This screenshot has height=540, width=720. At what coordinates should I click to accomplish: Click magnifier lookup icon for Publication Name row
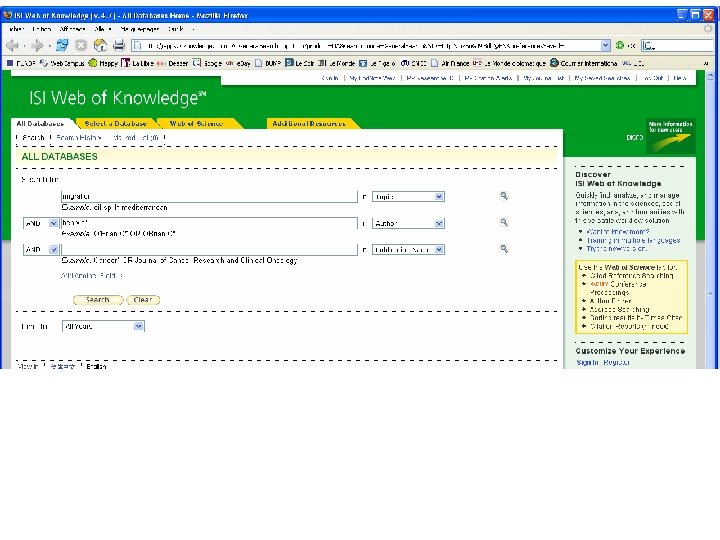point(504,249)
